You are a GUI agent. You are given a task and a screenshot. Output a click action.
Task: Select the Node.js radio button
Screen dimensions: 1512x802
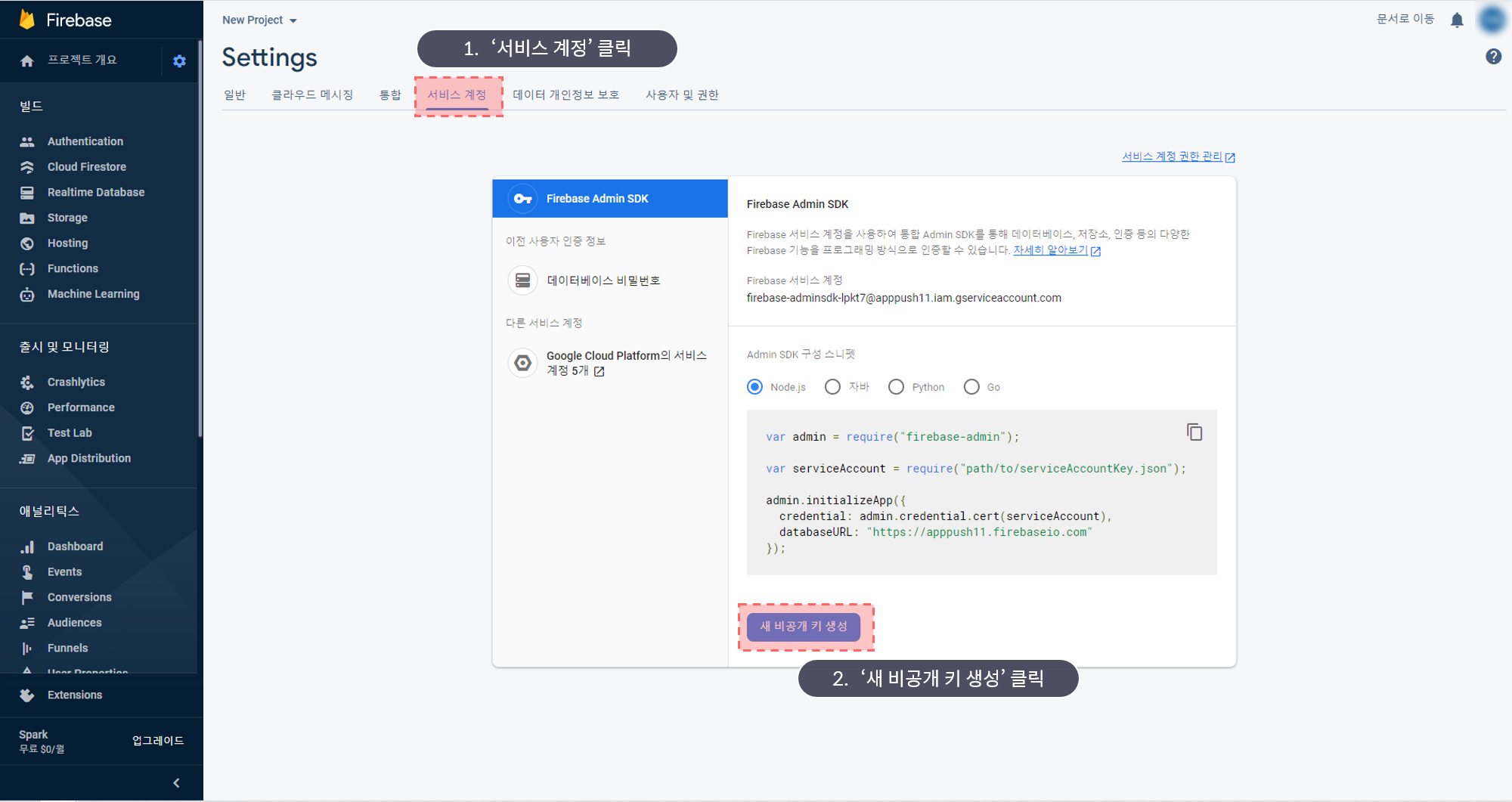(754, 387)
